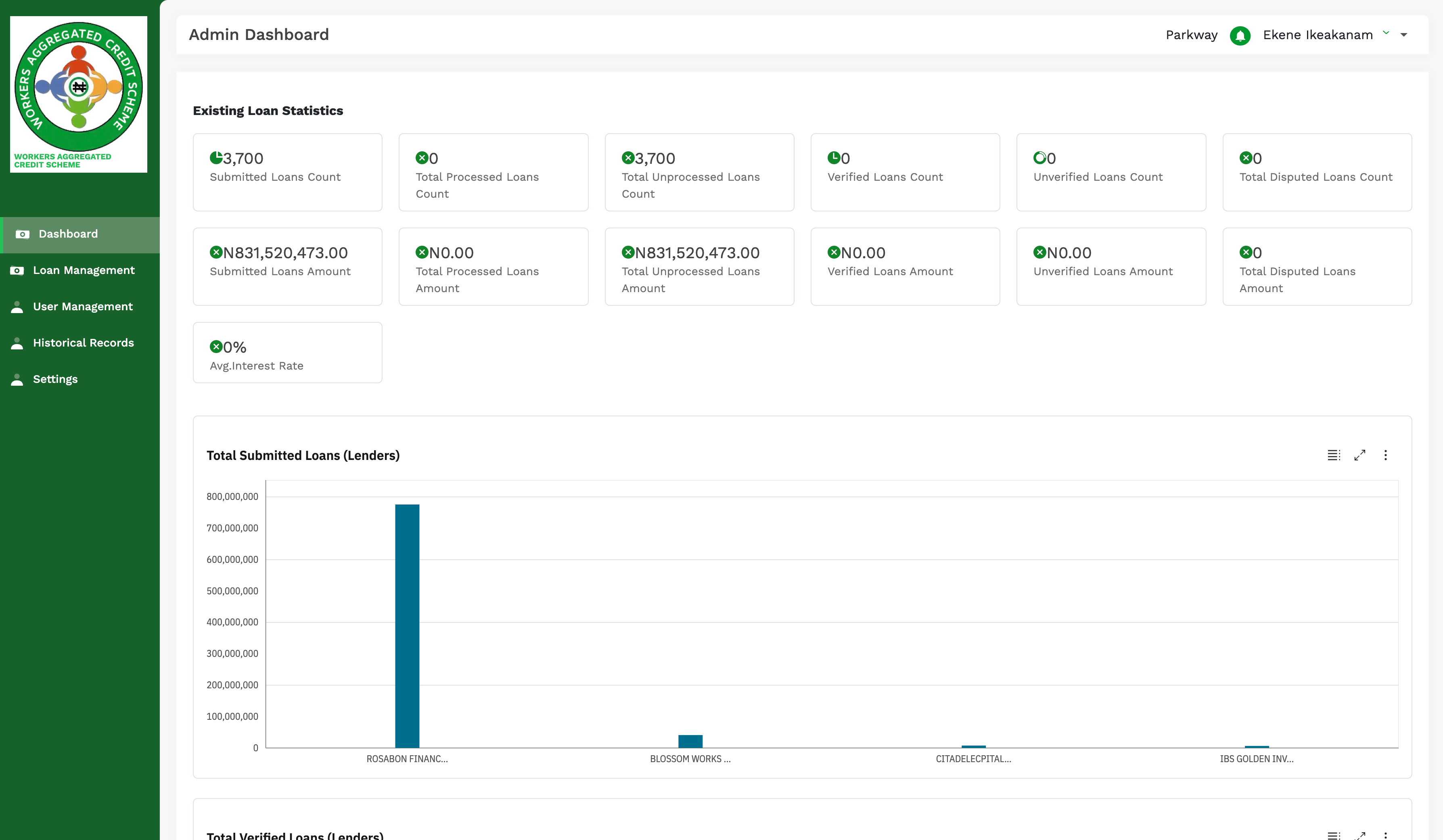Click the BLOSSOM WORKS chart bar
1443x840 pixels.
690,741
